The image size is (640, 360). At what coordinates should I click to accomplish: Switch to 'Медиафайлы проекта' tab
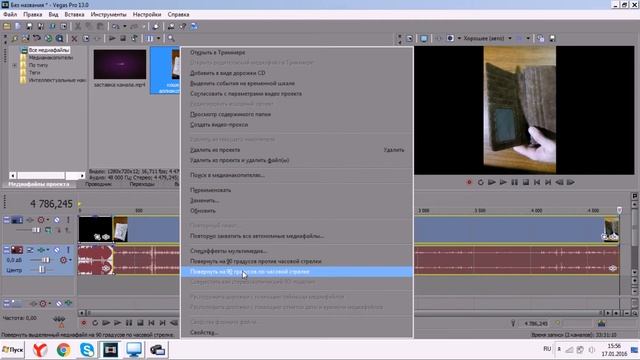click(39, 184)
